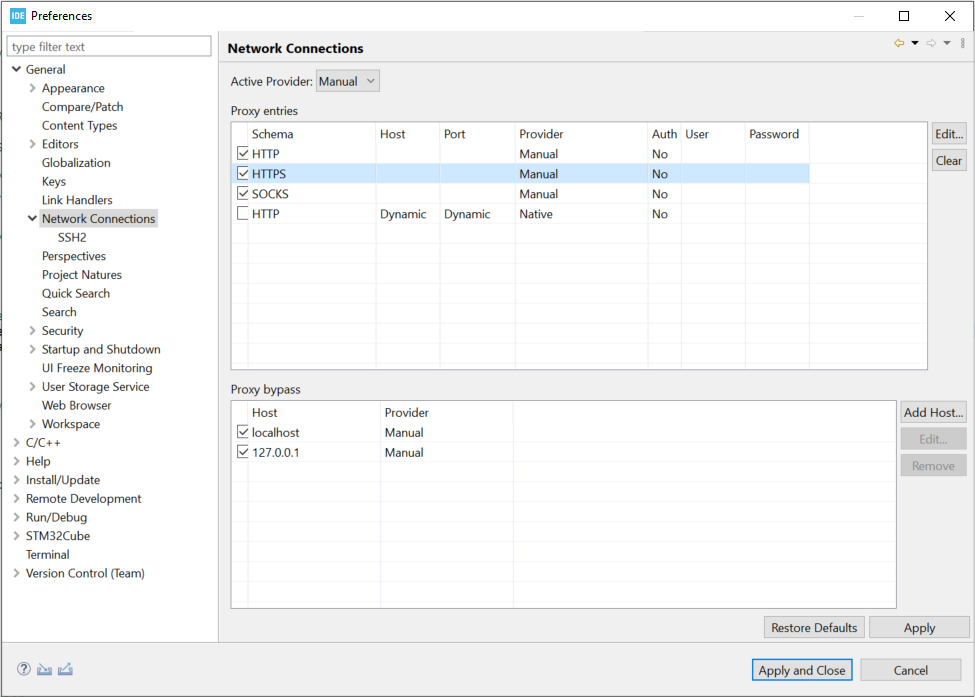Screen dimensions: 975x697
Task: Select SSH2 under Network Connections
Action: click(x=72, y=238)
